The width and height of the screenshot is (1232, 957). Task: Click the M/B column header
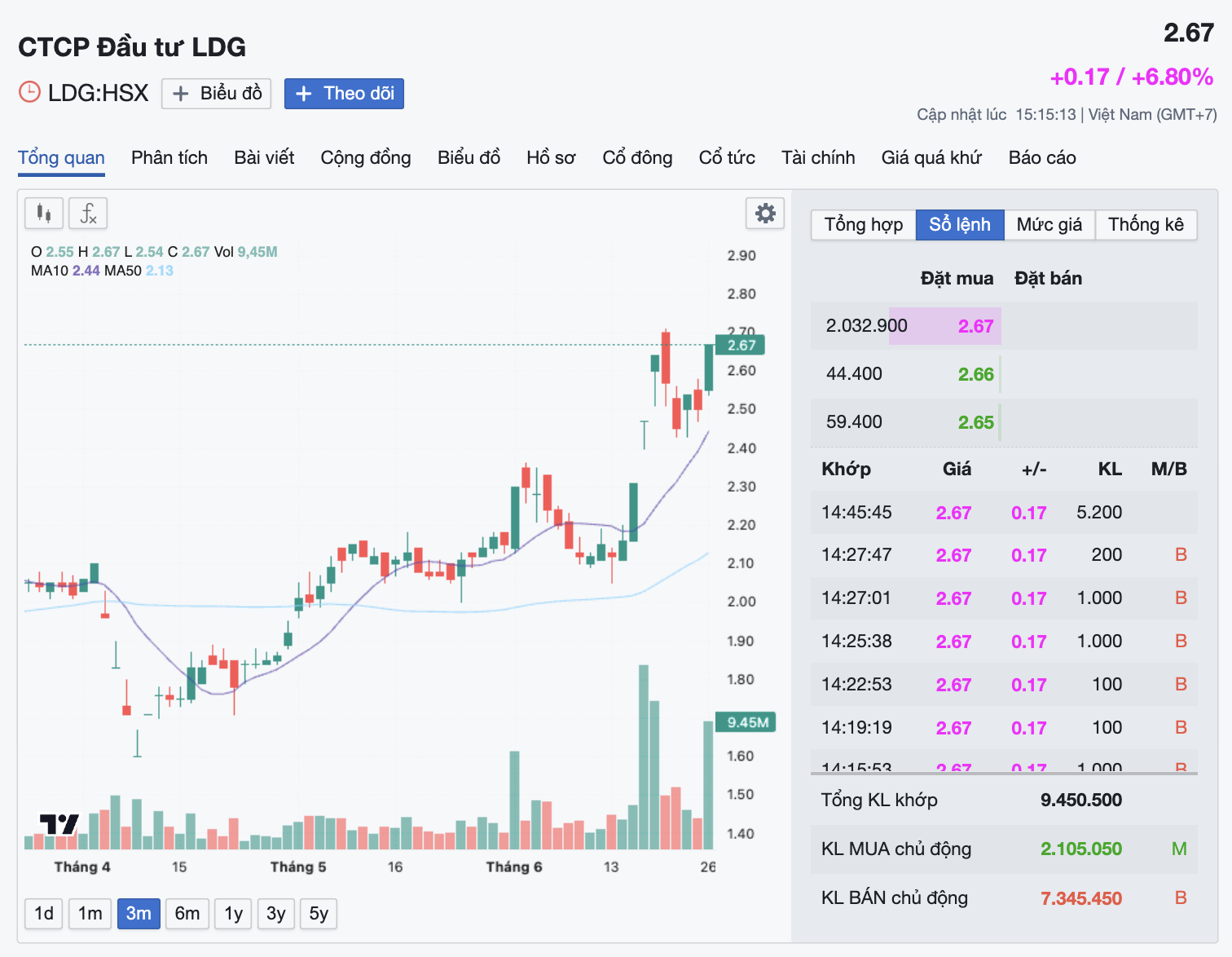(1168, 469)
